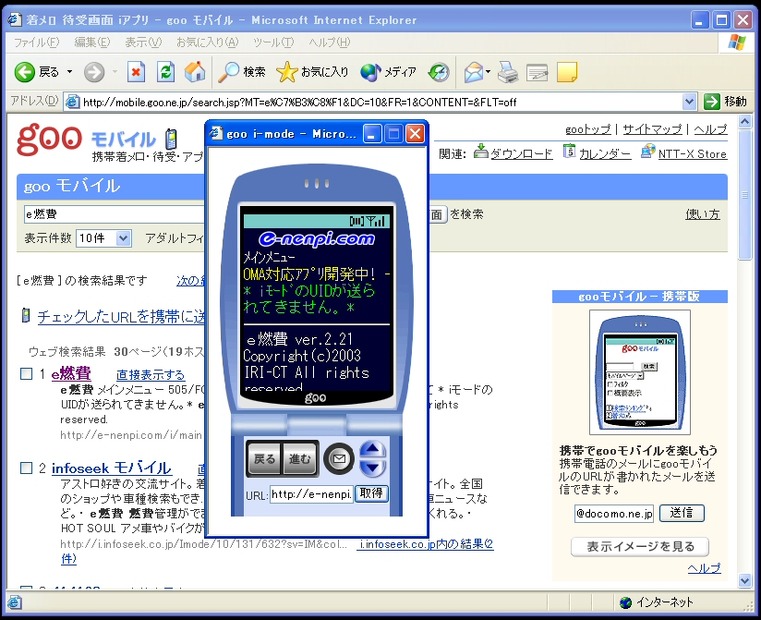Click the Print icon in toolbar

[508, 72]
